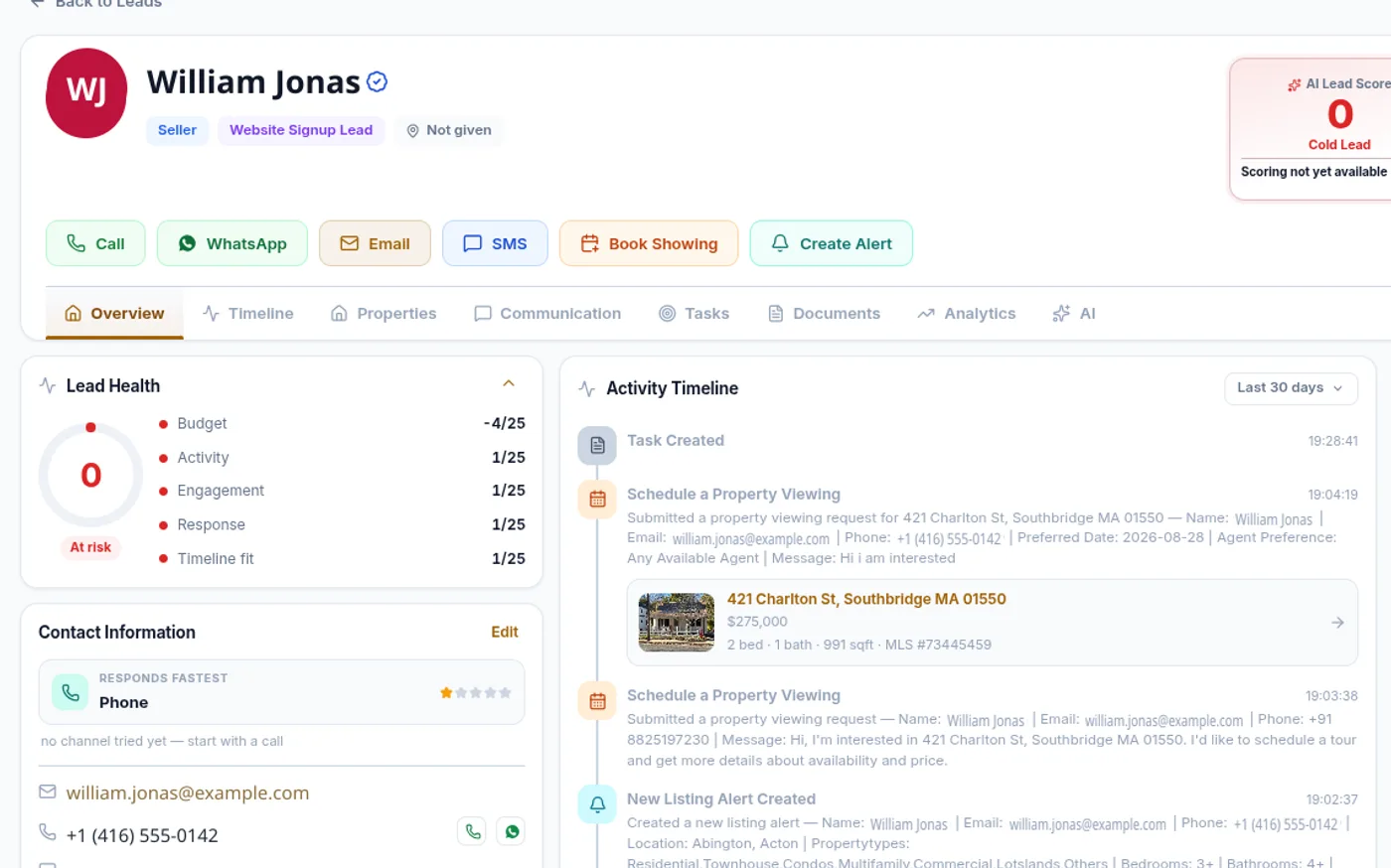1391x868 pixels.
Task: Click the Website Signup Lead tag
Action: point(301,130)
